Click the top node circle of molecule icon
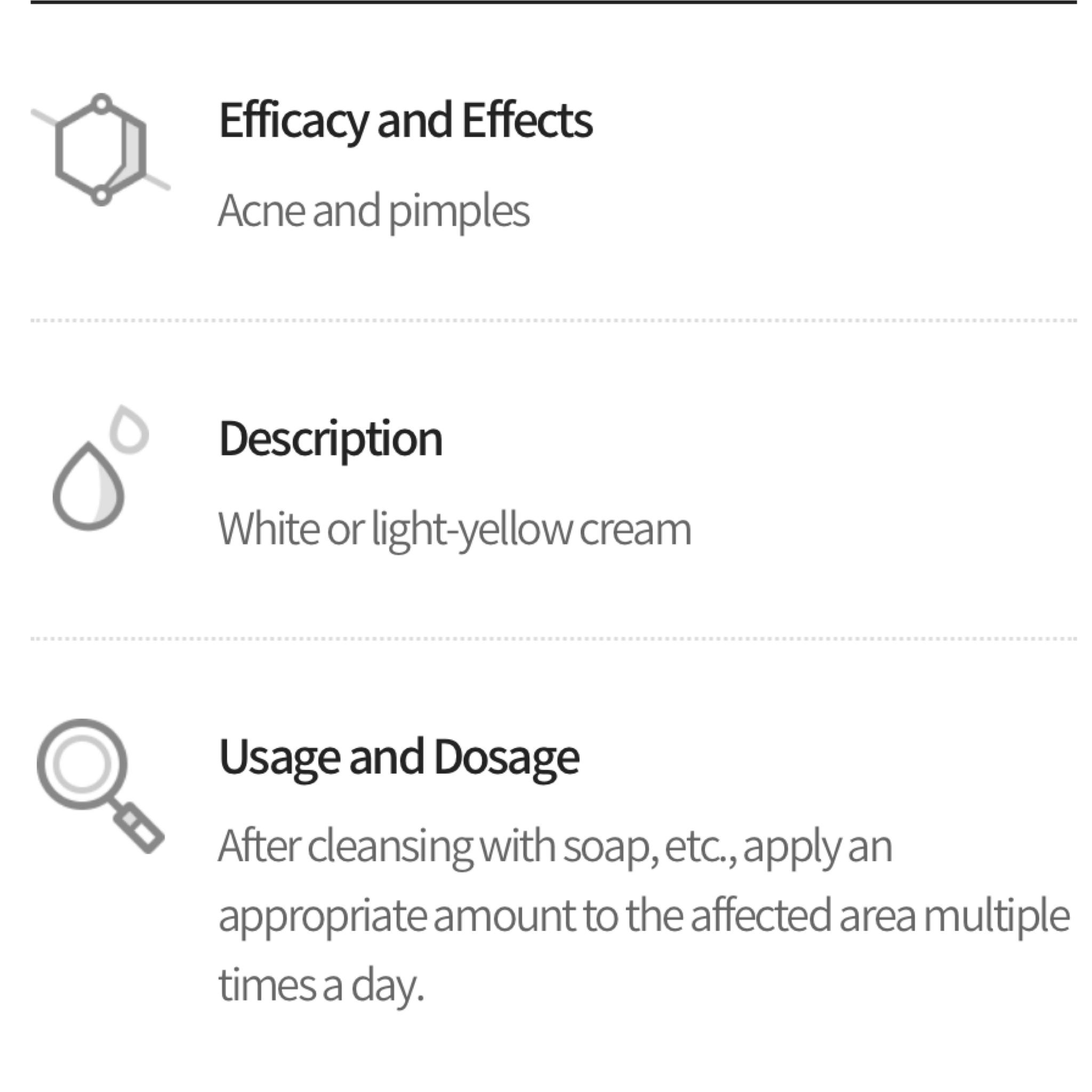1092x1092 pixels. (x=101, y=104)
